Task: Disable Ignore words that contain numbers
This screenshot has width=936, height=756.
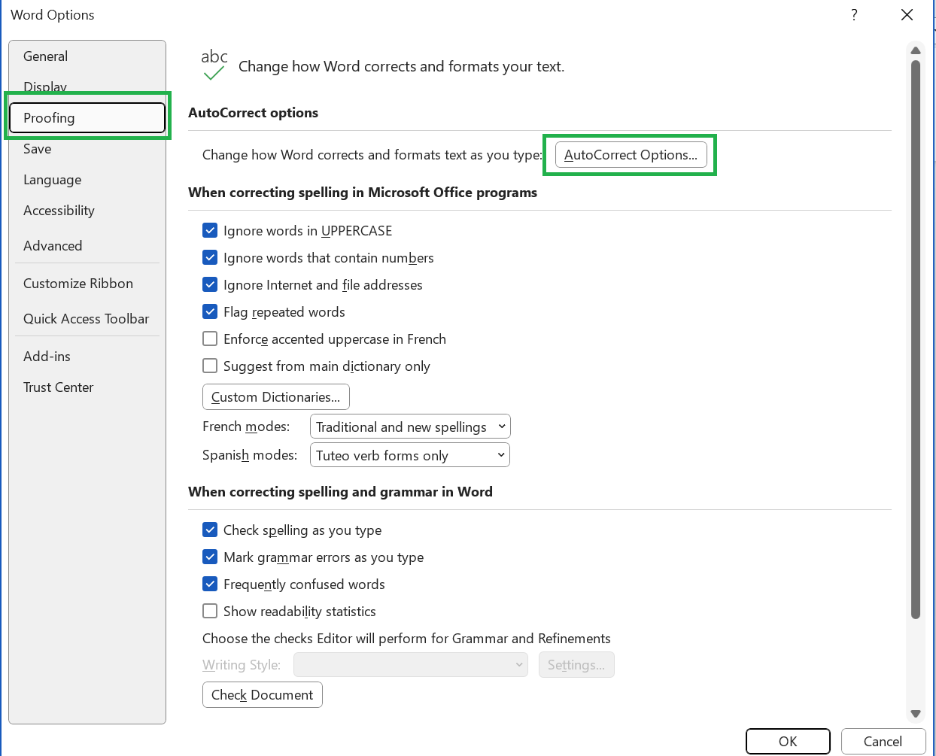Action: click(x=210, y=257)
